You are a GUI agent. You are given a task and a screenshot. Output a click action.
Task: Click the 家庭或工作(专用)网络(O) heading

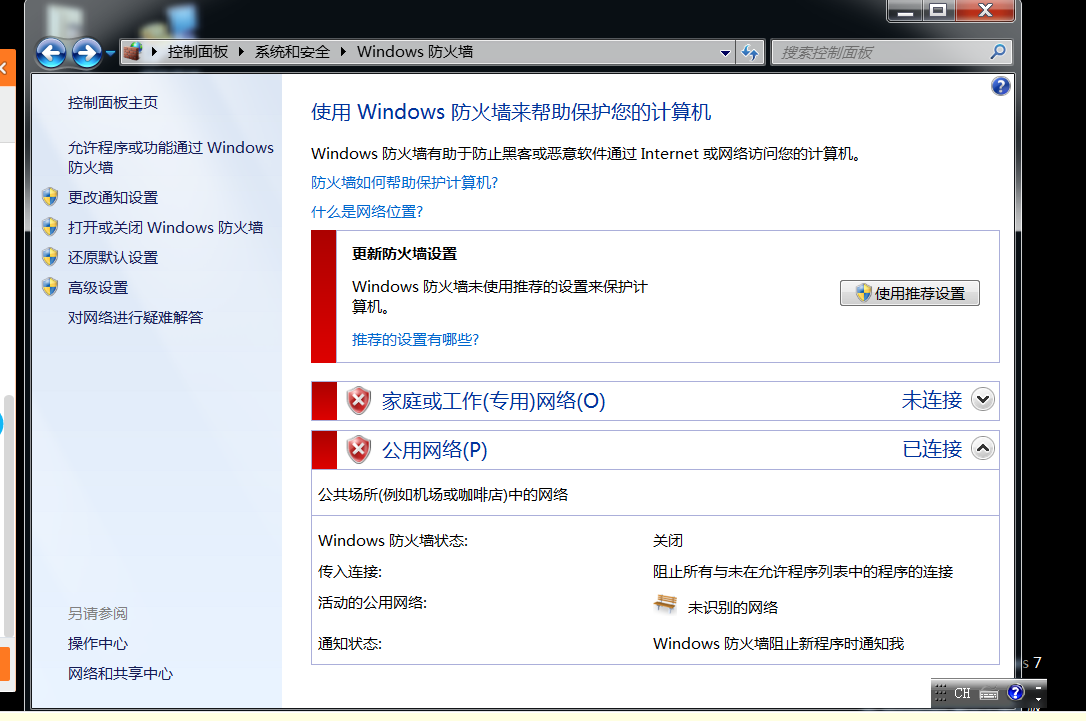[493, 401]
